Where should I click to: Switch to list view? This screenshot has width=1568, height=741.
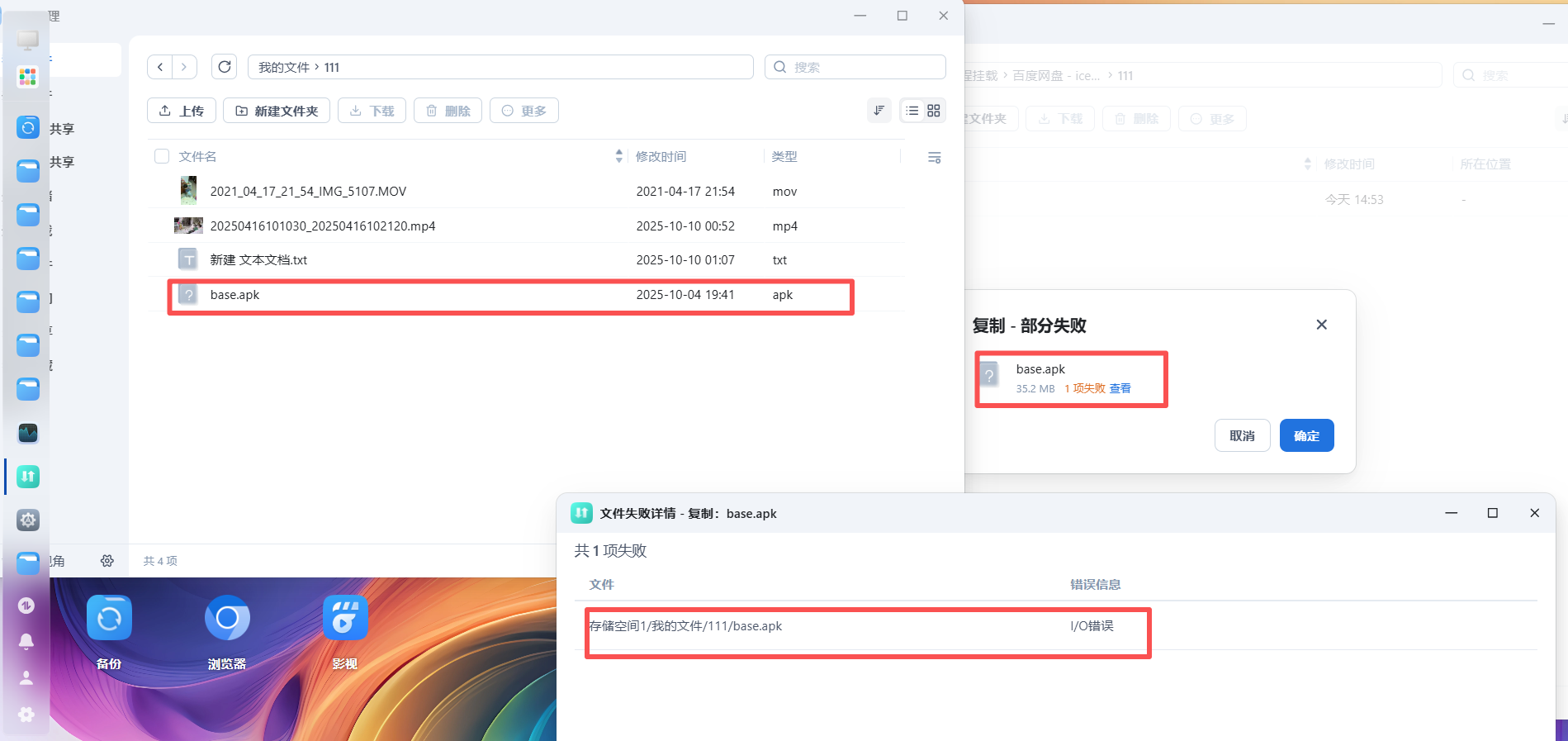click(x=912, y=111)
